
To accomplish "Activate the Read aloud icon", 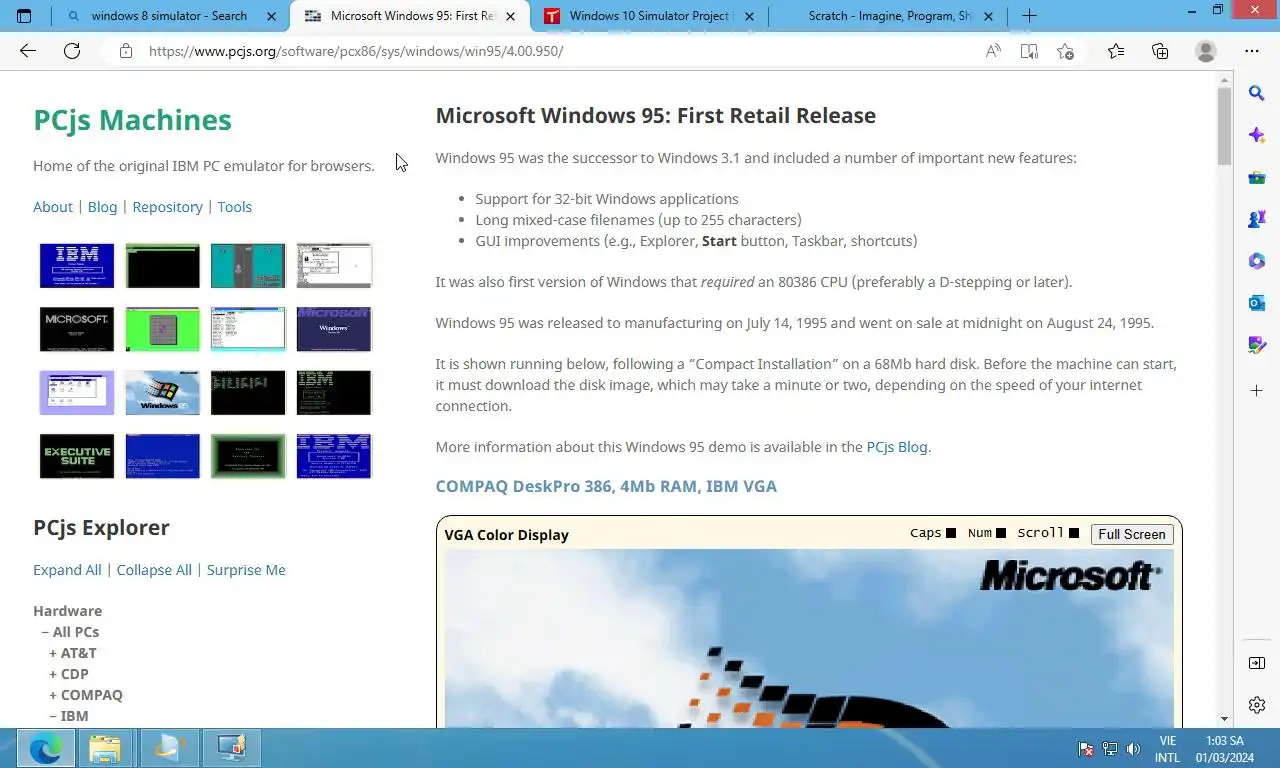I will 993,51.
